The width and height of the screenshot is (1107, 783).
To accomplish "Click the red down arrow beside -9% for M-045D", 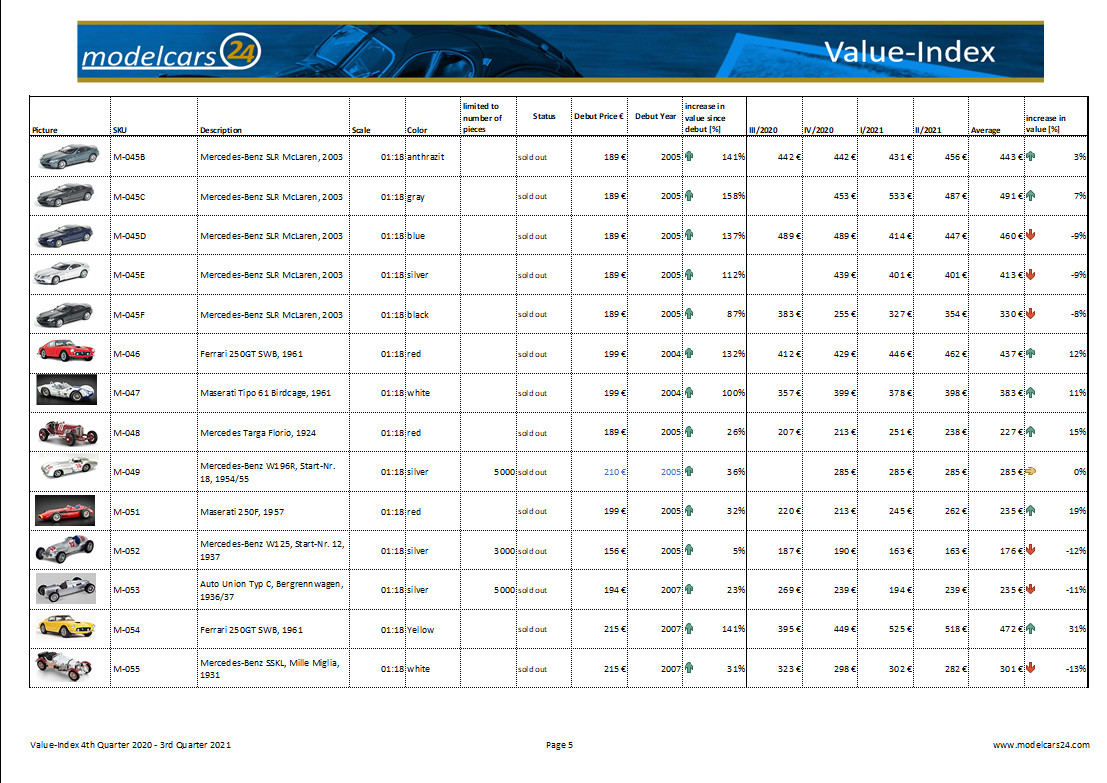I will point(1031,234).
